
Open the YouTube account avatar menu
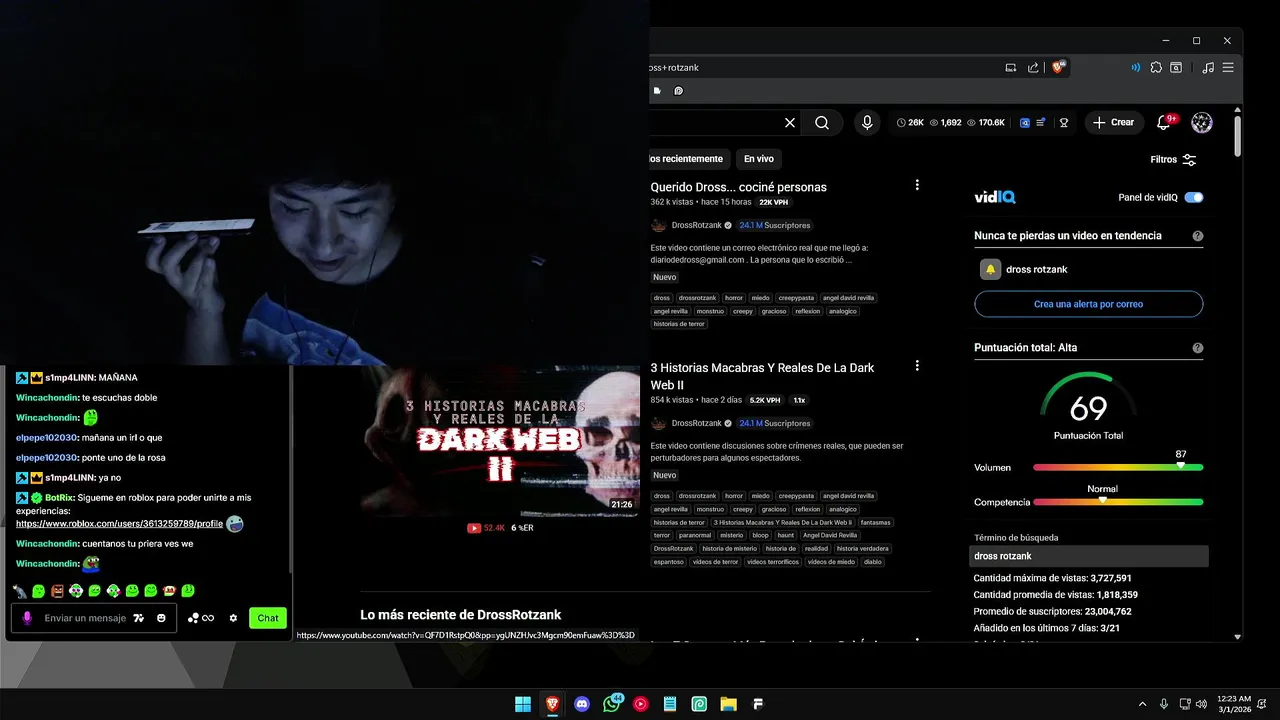pos(1202,122)
